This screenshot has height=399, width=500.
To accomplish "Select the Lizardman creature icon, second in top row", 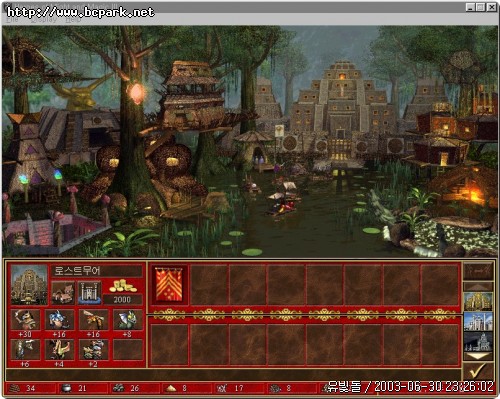I will 59,320.
